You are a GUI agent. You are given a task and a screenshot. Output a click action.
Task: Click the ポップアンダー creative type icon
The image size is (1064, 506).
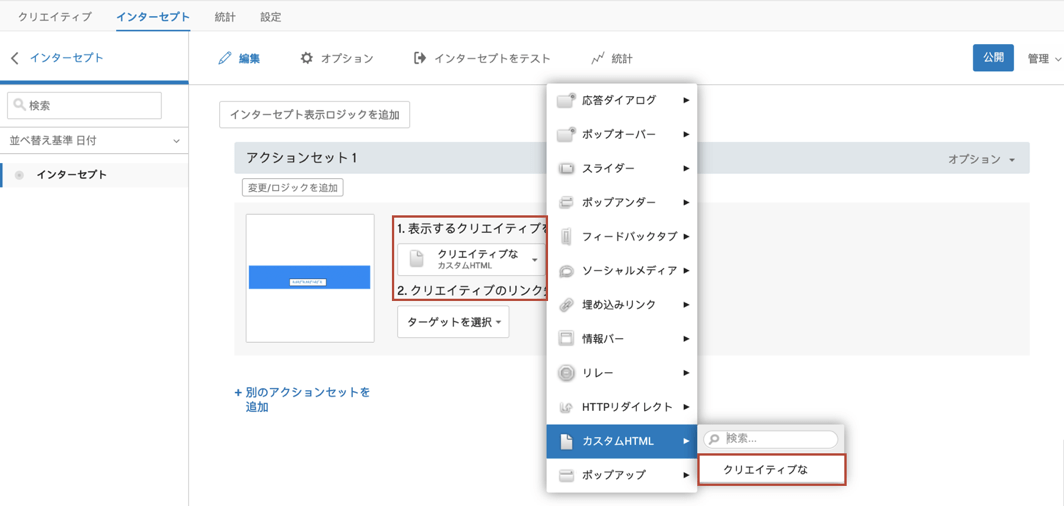point(566,202)
